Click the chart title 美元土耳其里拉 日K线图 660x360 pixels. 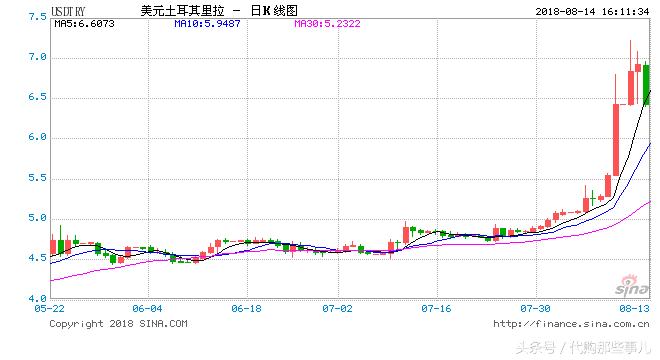(219, 11)
